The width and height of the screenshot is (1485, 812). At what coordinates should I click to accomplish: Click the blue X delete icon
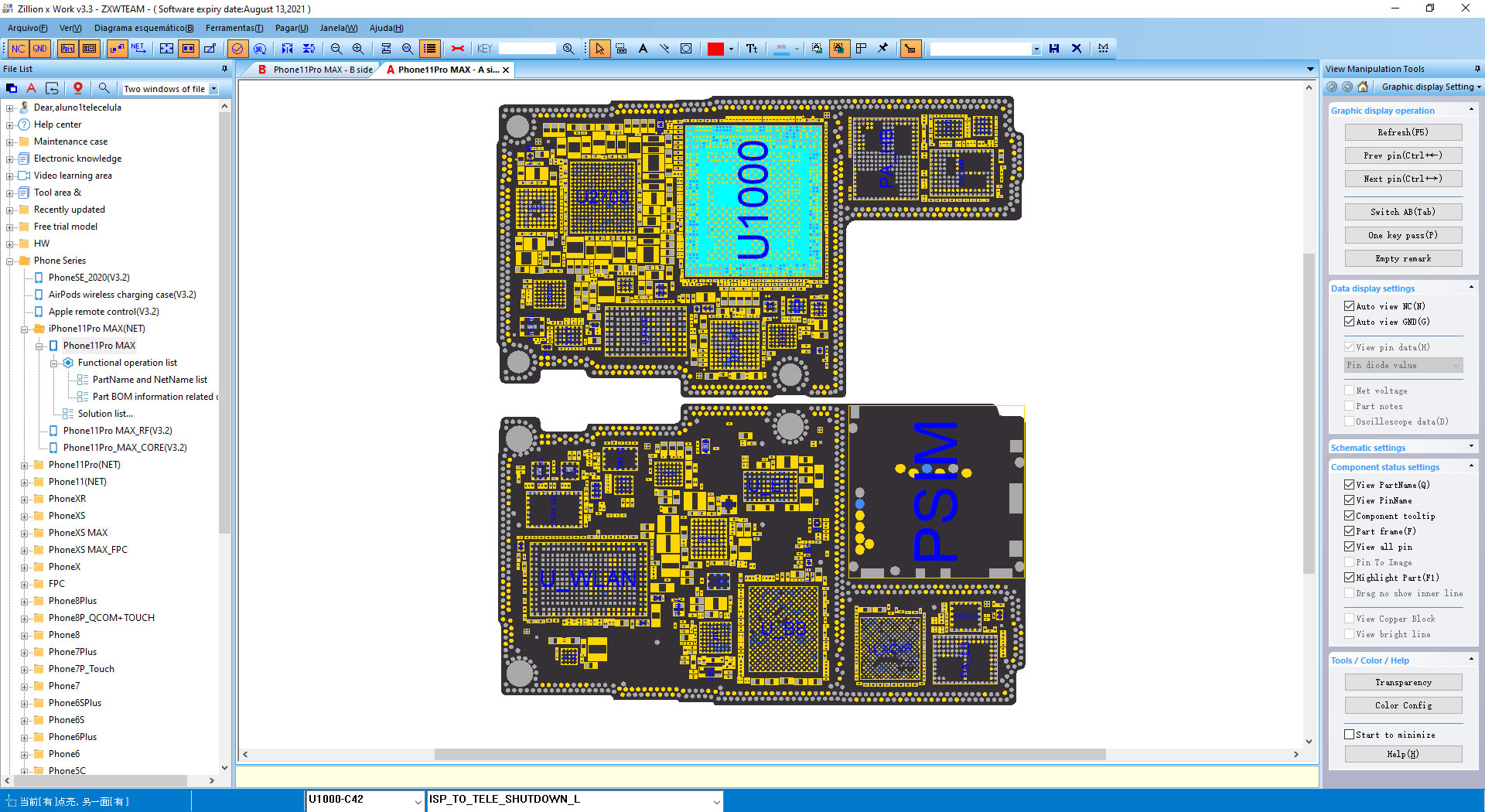pyautogui.click(x=1076, y=49)
